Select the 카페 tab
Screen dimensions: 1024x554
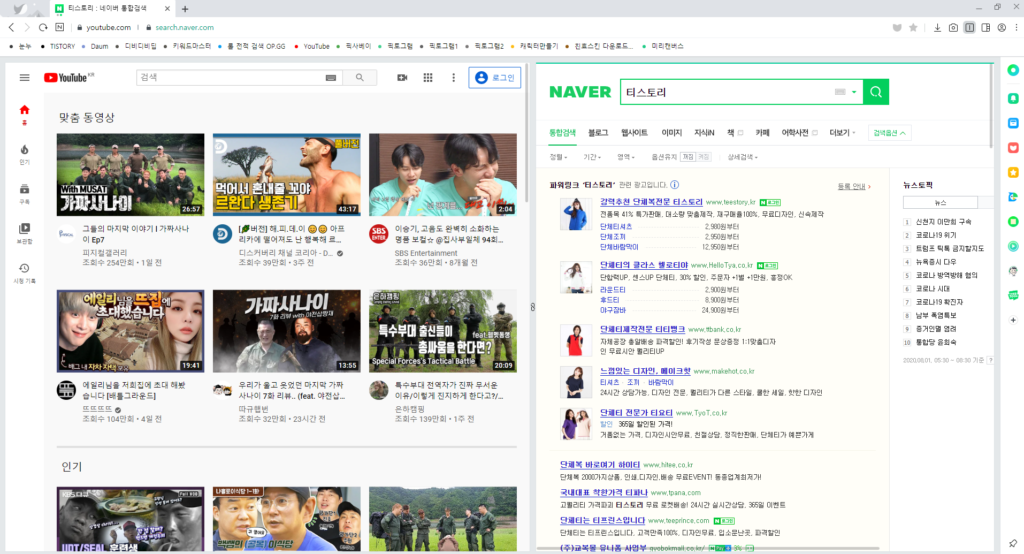pos(762,133)
